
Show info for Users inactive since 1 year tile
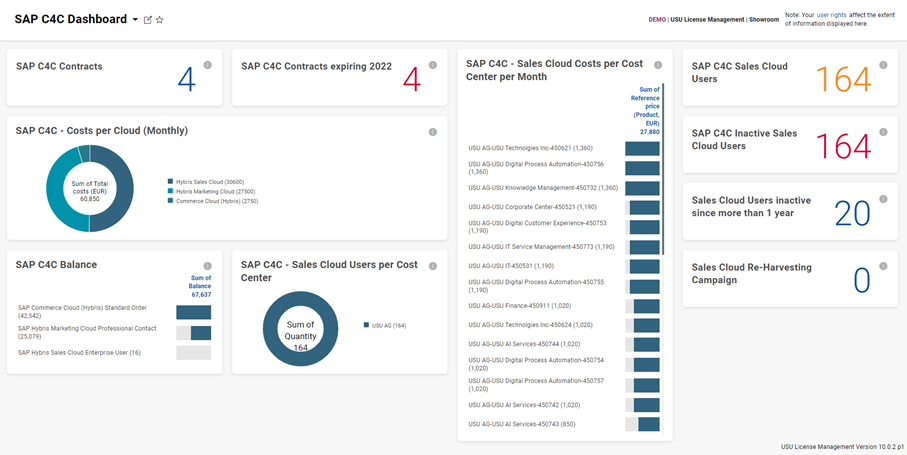coord(883,199)
